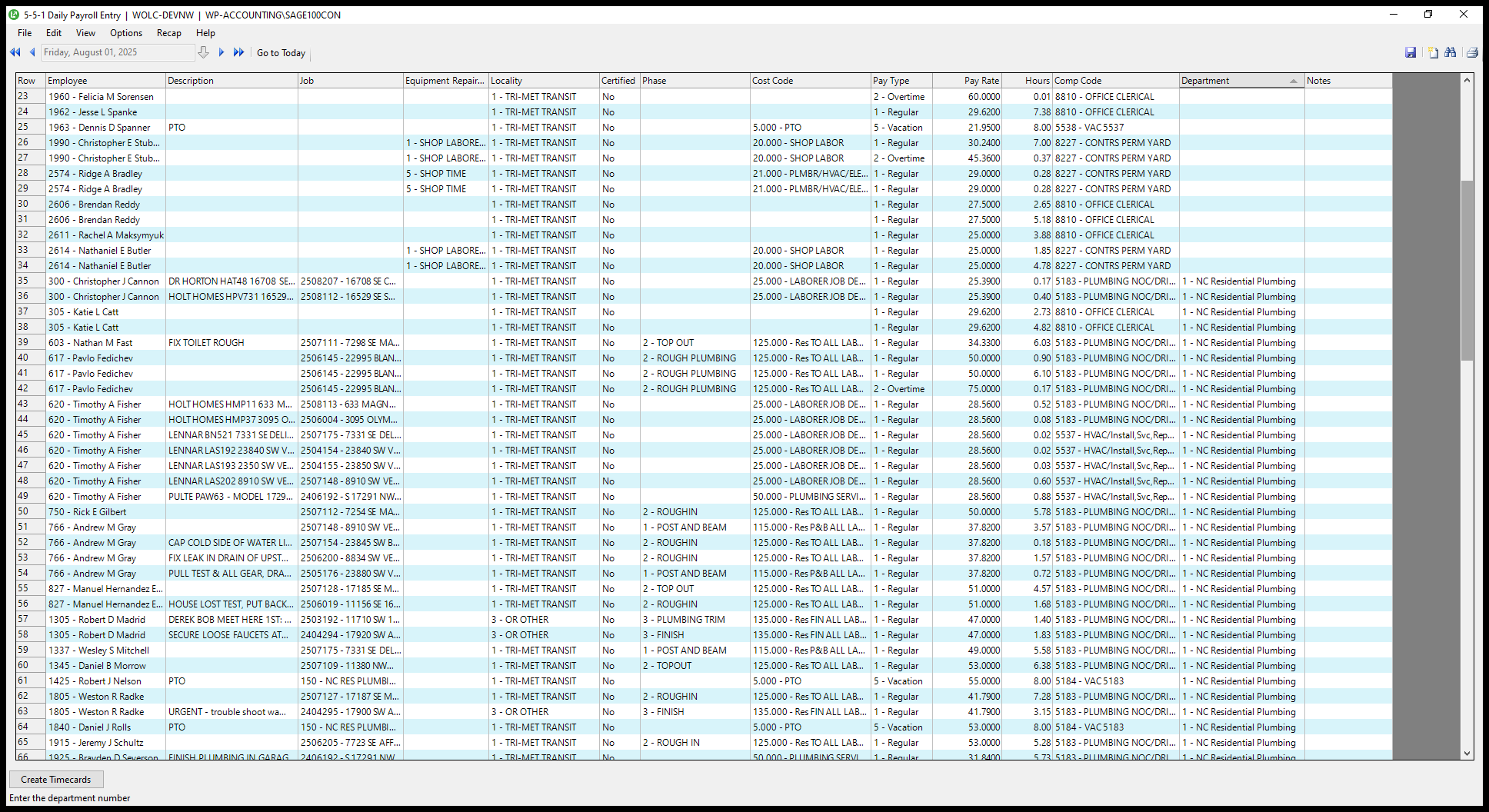Image resolution: width=1489 pixels, height=812 pixels.
Task: Toggle the Department column sort arrow
Action: pyautogui.click(x=1294, y=81)
